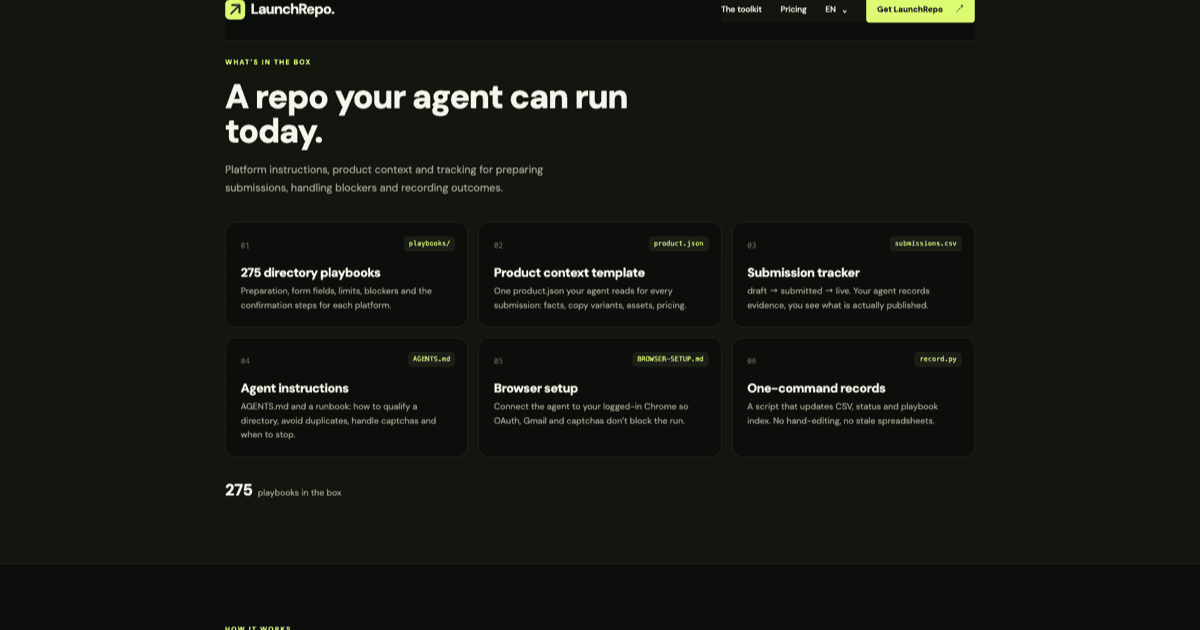Click 'A script that updates CSV' description

843,414
